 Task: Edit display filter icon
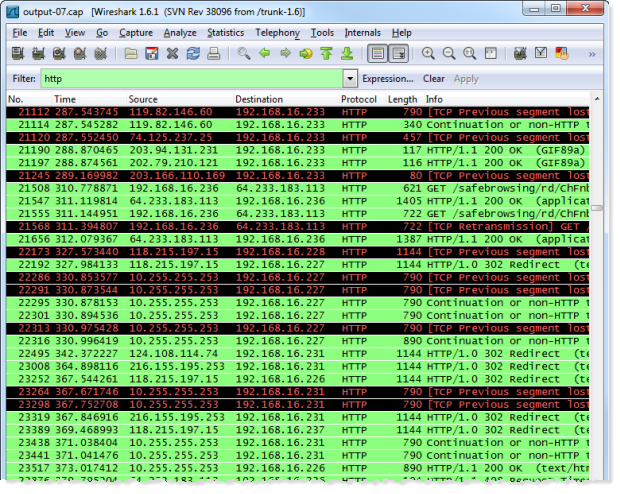pyautogui.click(x=541, y=53)
